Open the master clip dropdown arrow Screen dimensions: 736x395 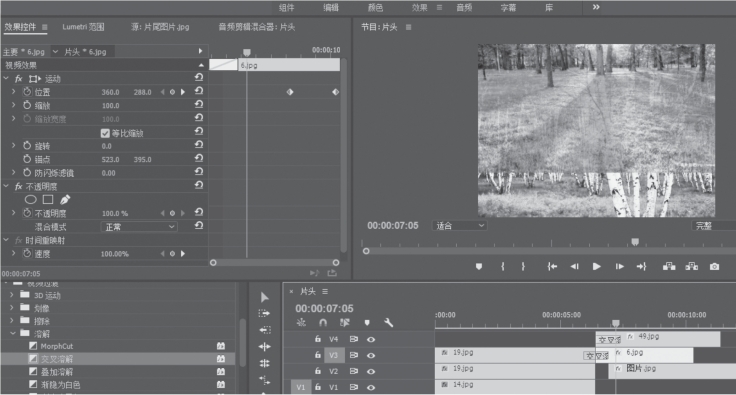55,52
